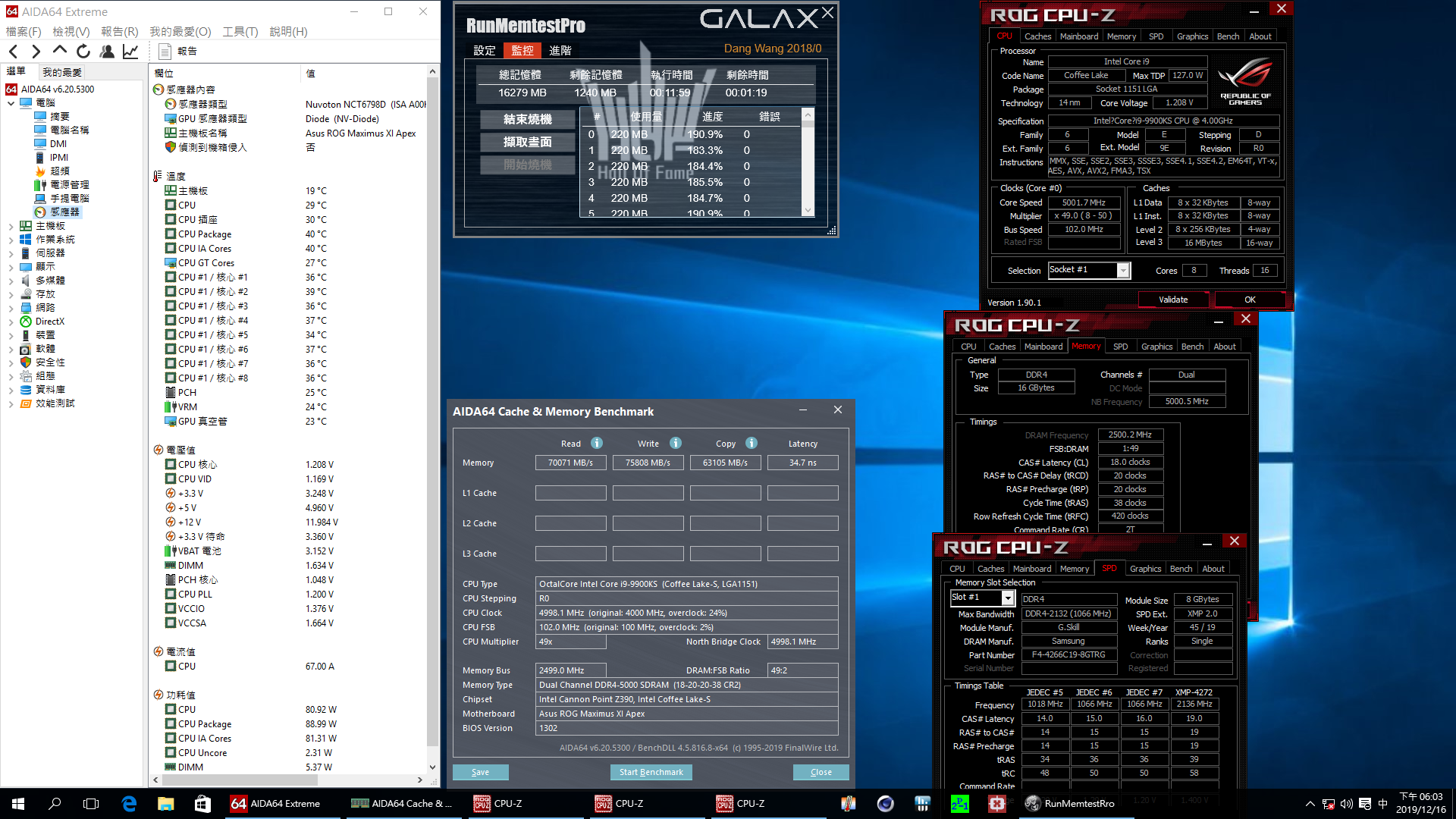Expand the Storage tree node
Screen dimensions: 1456x819
pos(11,294)
